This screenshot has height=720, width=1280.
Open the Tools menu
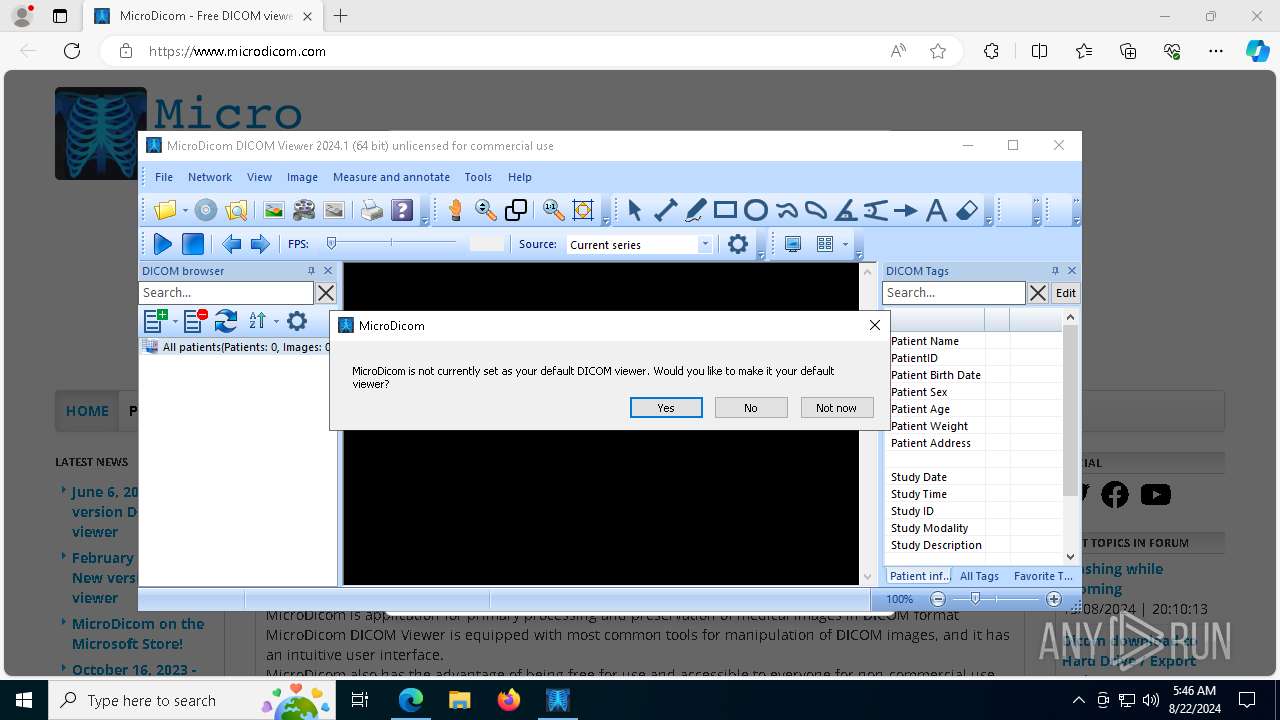tap(478, 177)
